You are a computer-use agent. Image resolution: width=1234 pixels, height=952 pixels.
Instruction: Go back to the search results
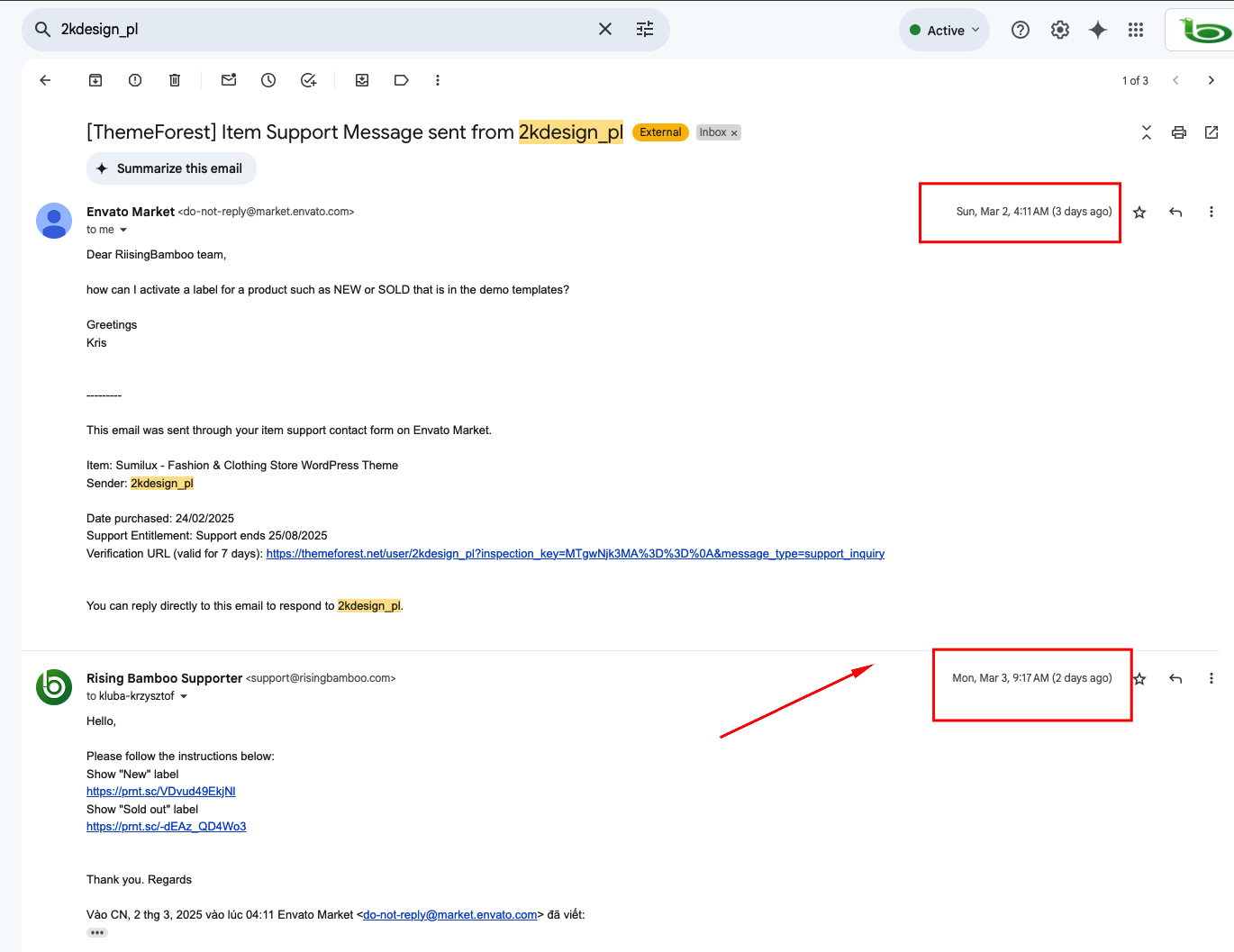pyautogui.click(x=45, y=80)
